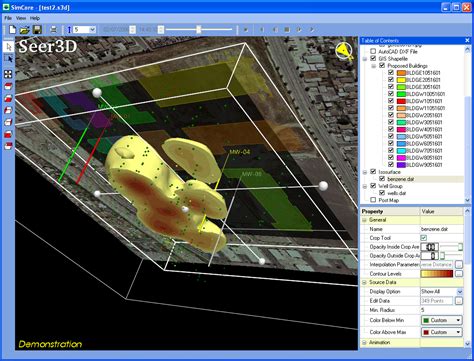Click the stop animation square button
Image resolution: width=474 pixels, height=361 pixels.
point(287,30)
